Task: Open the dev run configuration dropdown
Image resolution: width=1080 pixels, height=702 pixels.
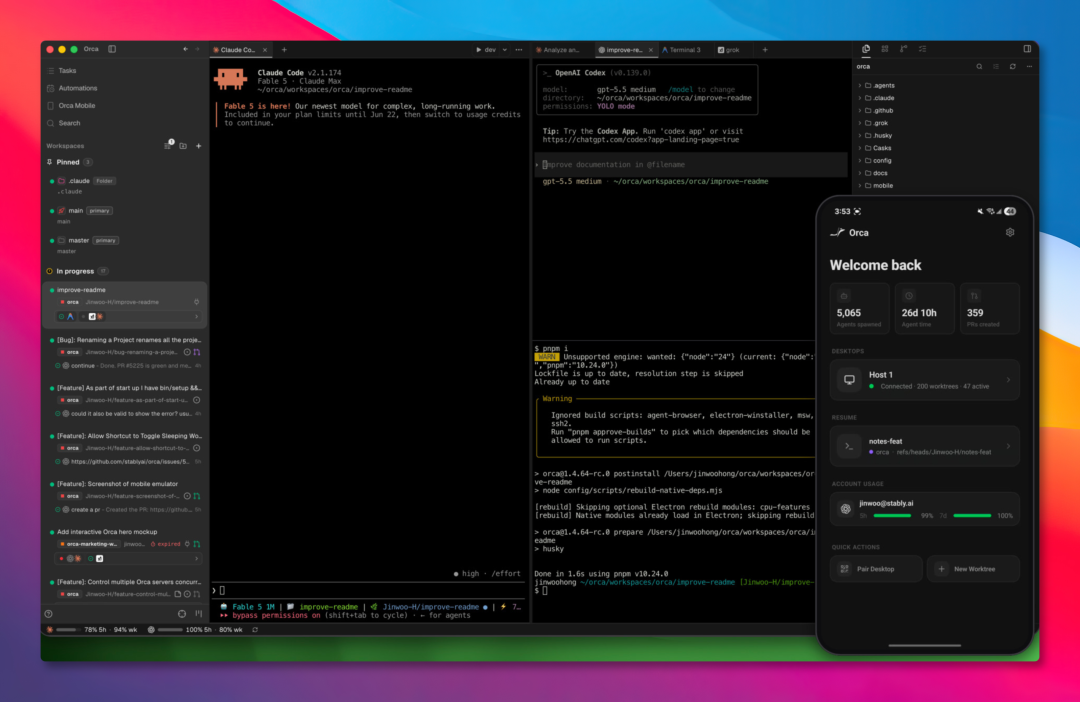Action: [x=505, y=50]
